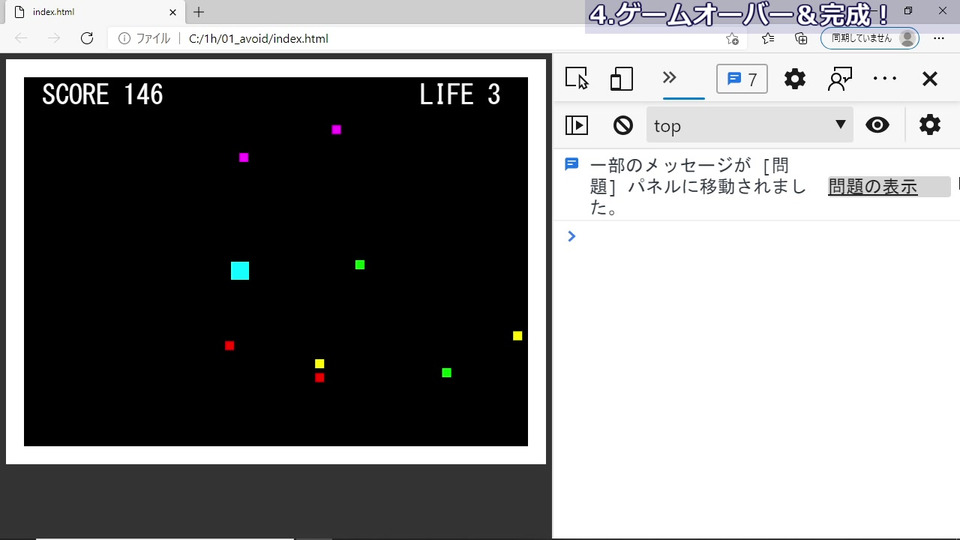The image size is (960, 540).
Task: Toggle device emulation mode icon
Action: coord(621,79)
